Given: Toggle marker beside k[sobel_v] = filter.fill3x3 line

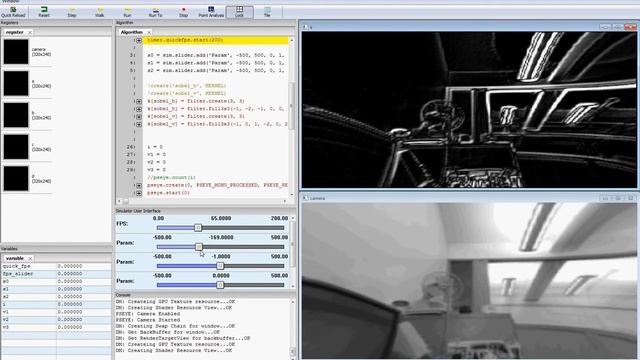Looking at the screenshot, I should coord(139,124).
